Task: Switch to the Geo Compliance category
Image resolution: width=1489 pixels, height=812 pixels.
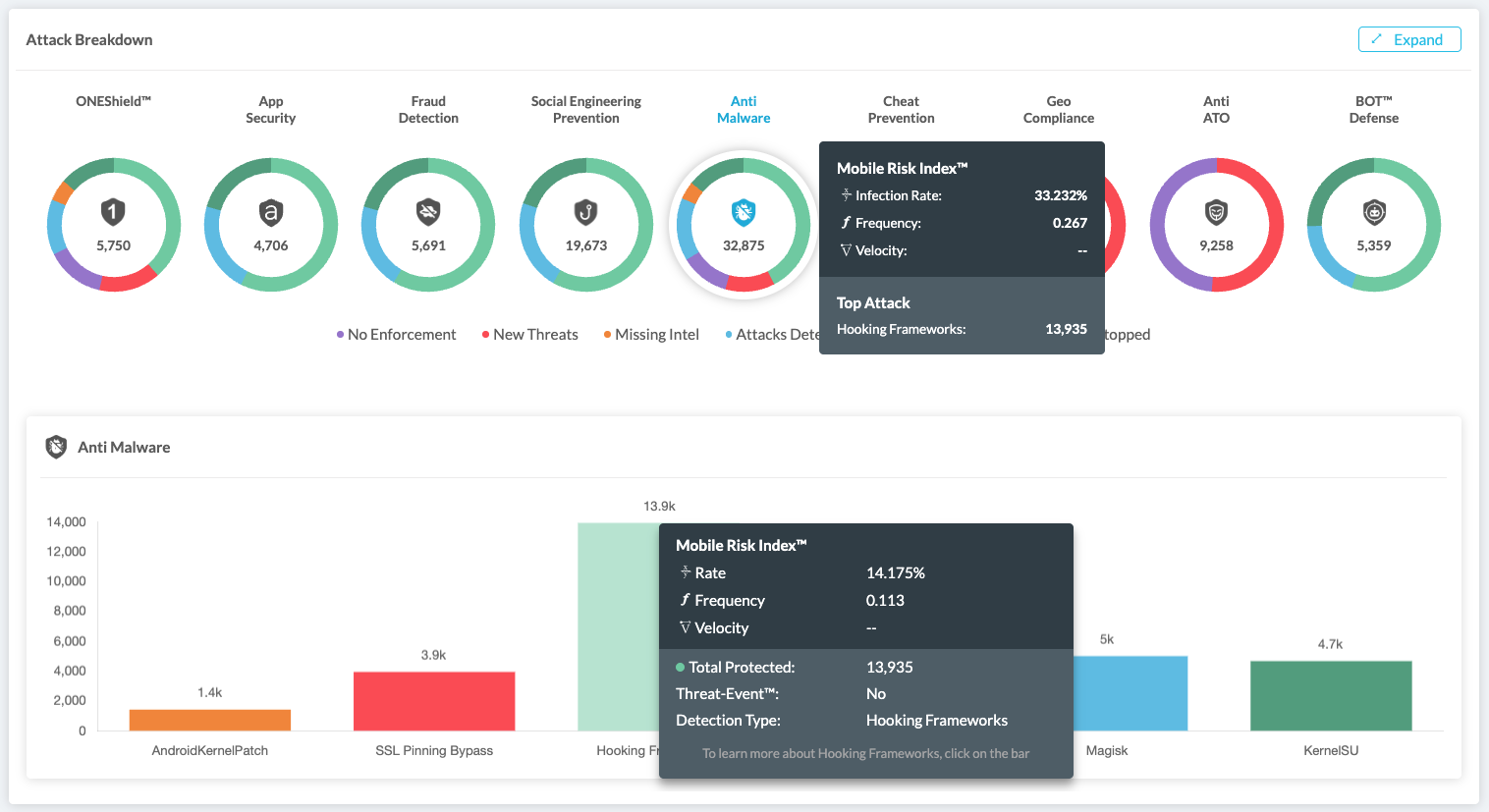Action: [x=1058, y=109]
